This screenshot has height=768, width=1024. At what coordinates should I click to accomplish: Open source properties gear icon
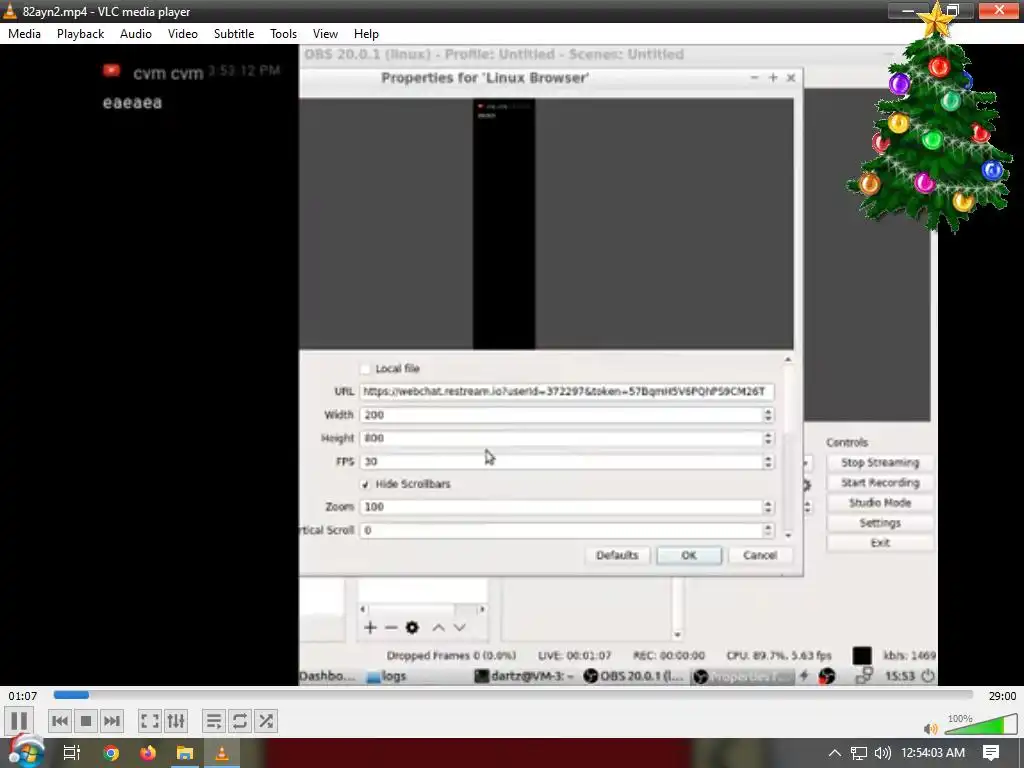point(412,628)
